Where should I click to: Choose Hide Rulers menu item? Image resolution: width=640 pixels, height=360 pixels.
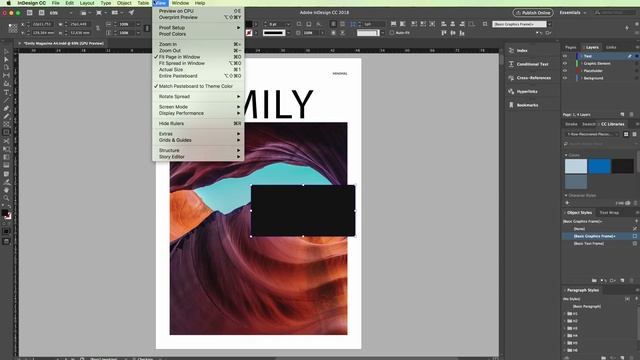click(x=198, y=124)
